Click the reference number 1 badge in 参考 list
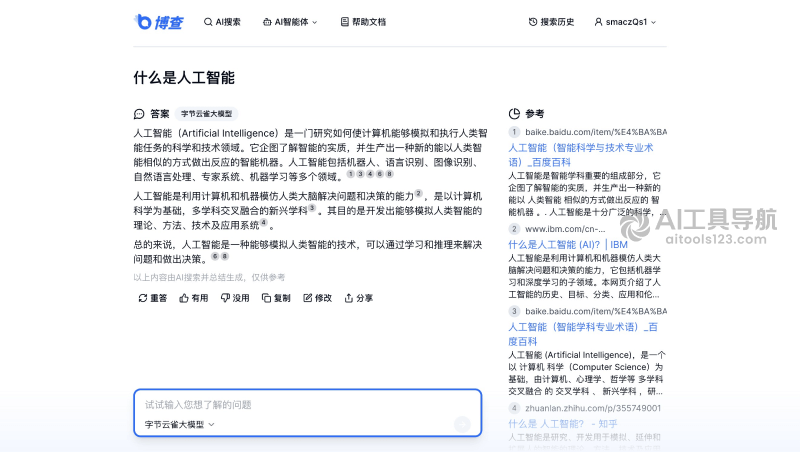This screenshot has height=452, width=800. pos(514,132)
